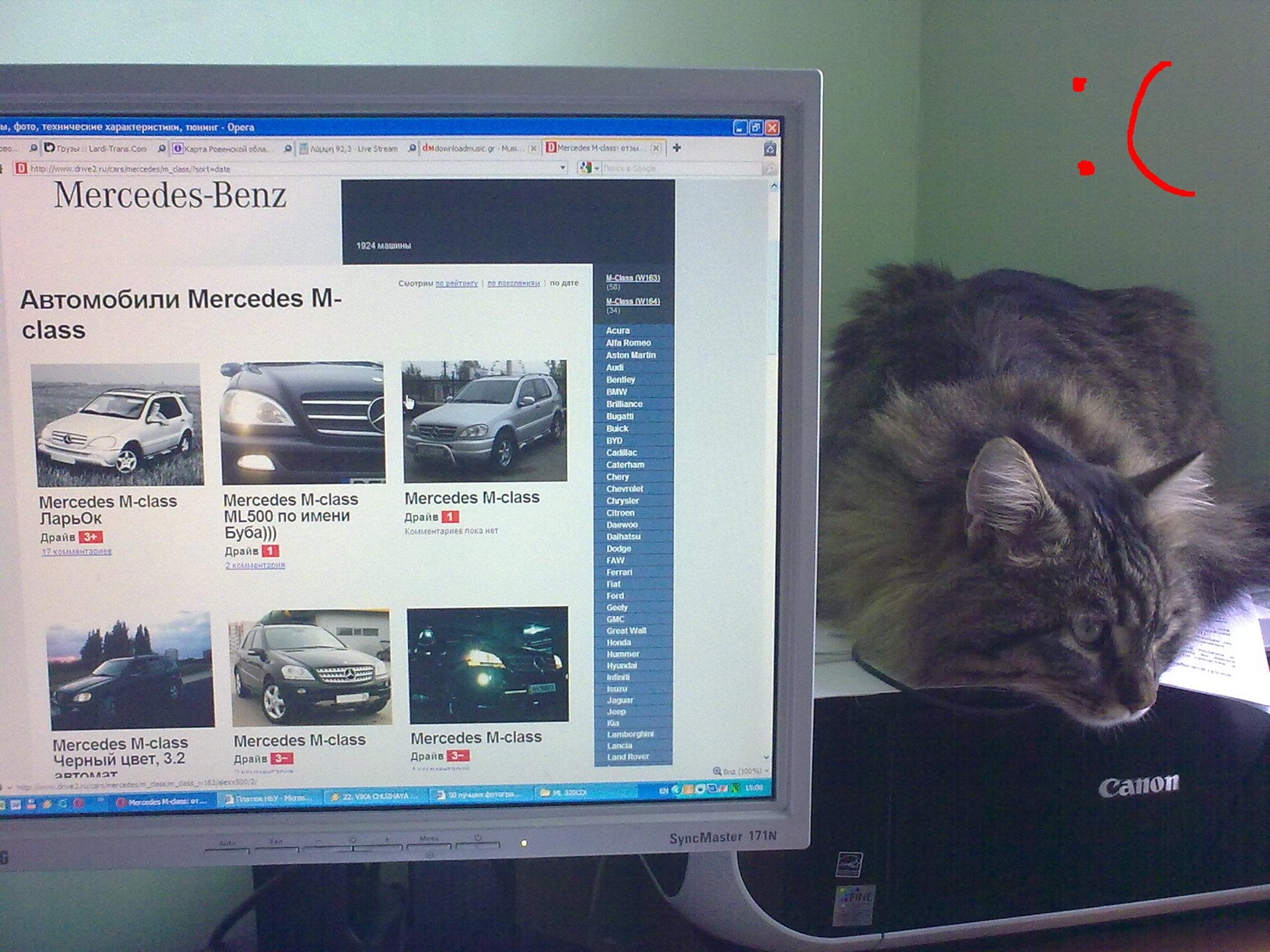Click the search magnifier icon in the toolbar

point(770,169)
